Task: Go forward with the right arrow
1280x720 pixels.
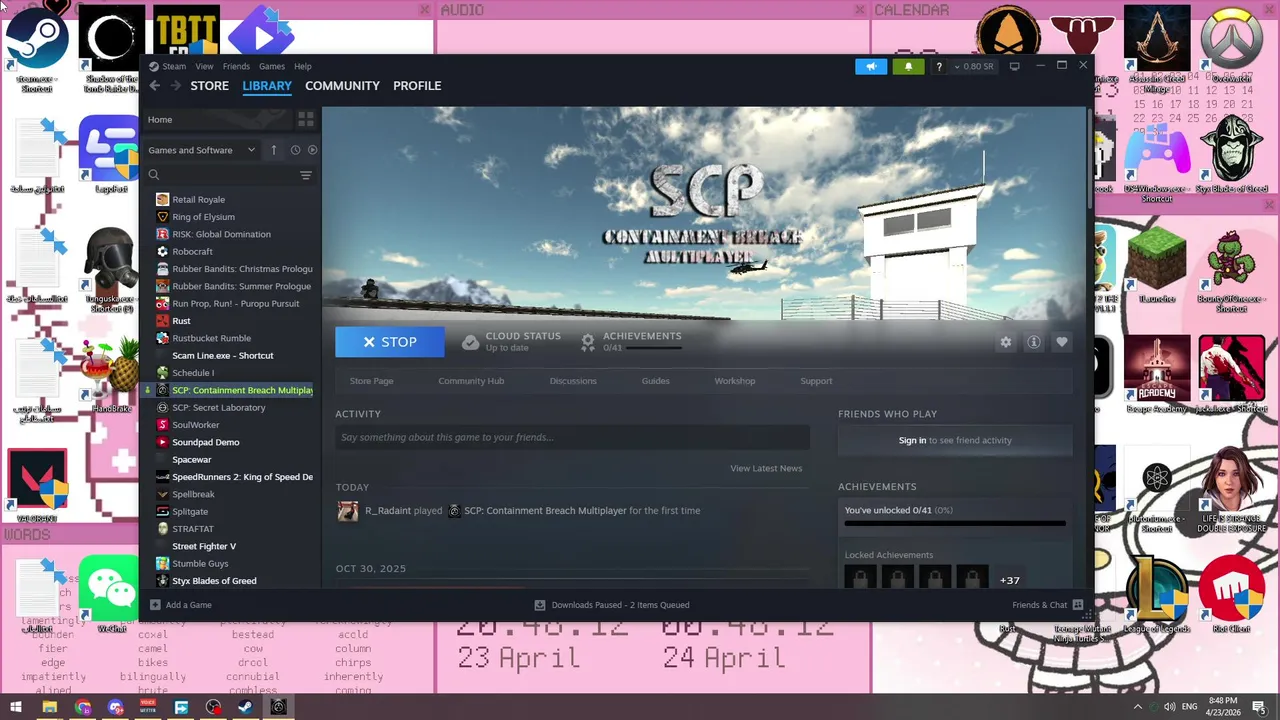Action: pyautogui.click(x=176, y=86)
